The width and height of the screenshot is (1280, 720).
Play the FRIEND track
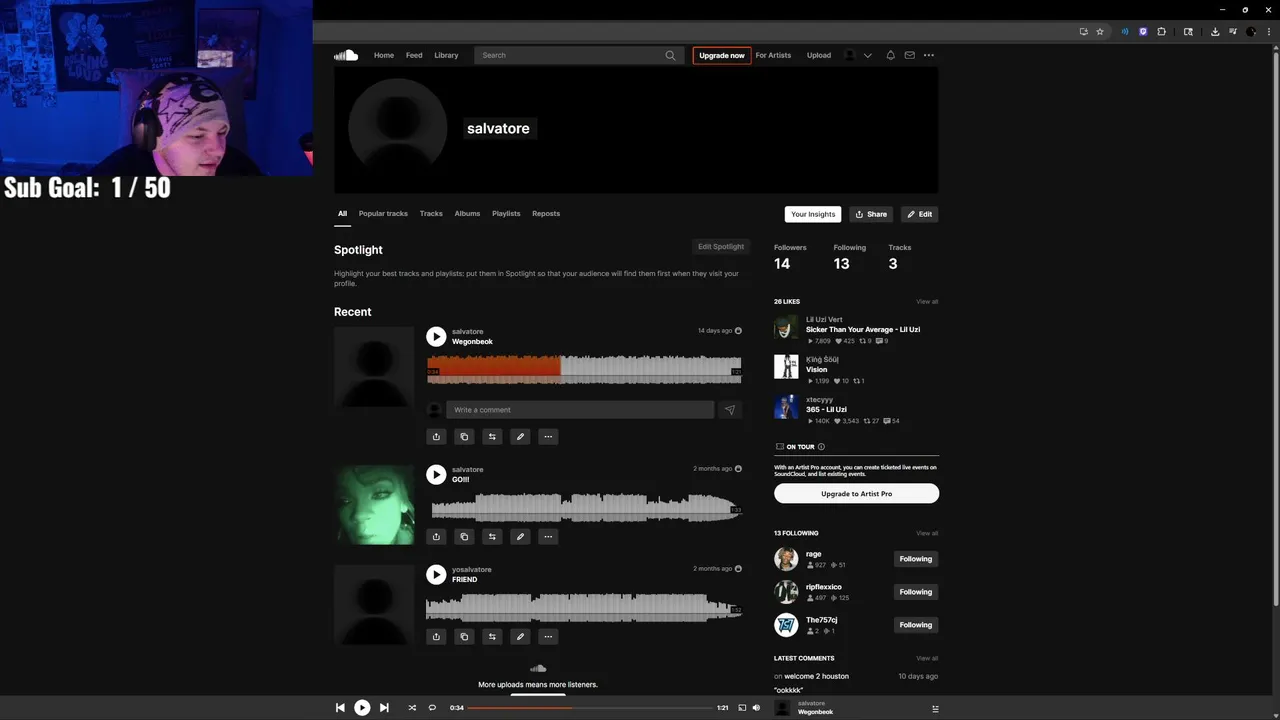435,574
